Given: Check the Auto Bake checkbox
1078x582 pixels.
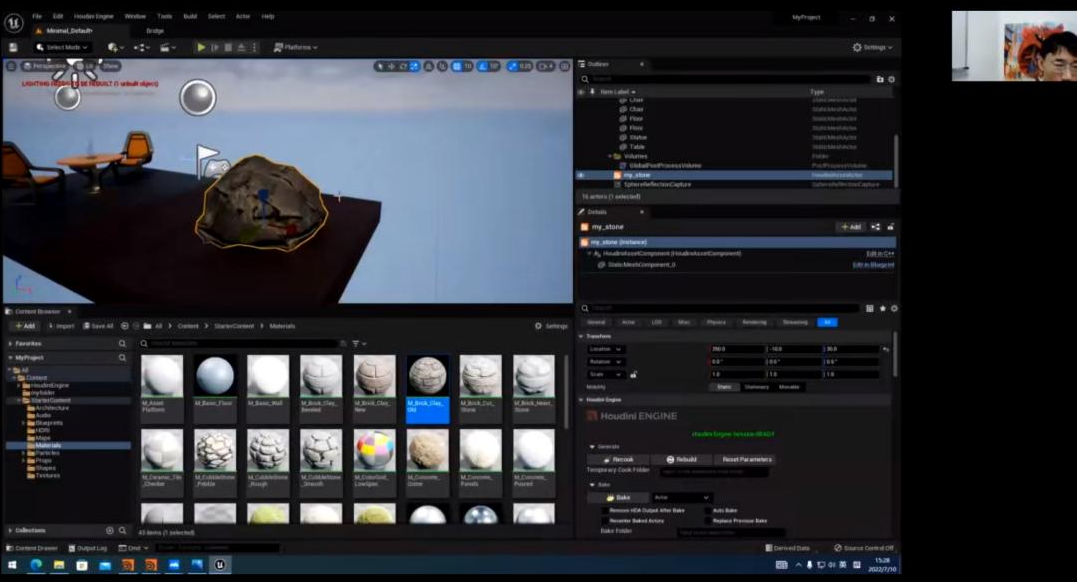Looking at the screenshot, I should (709, 510).
